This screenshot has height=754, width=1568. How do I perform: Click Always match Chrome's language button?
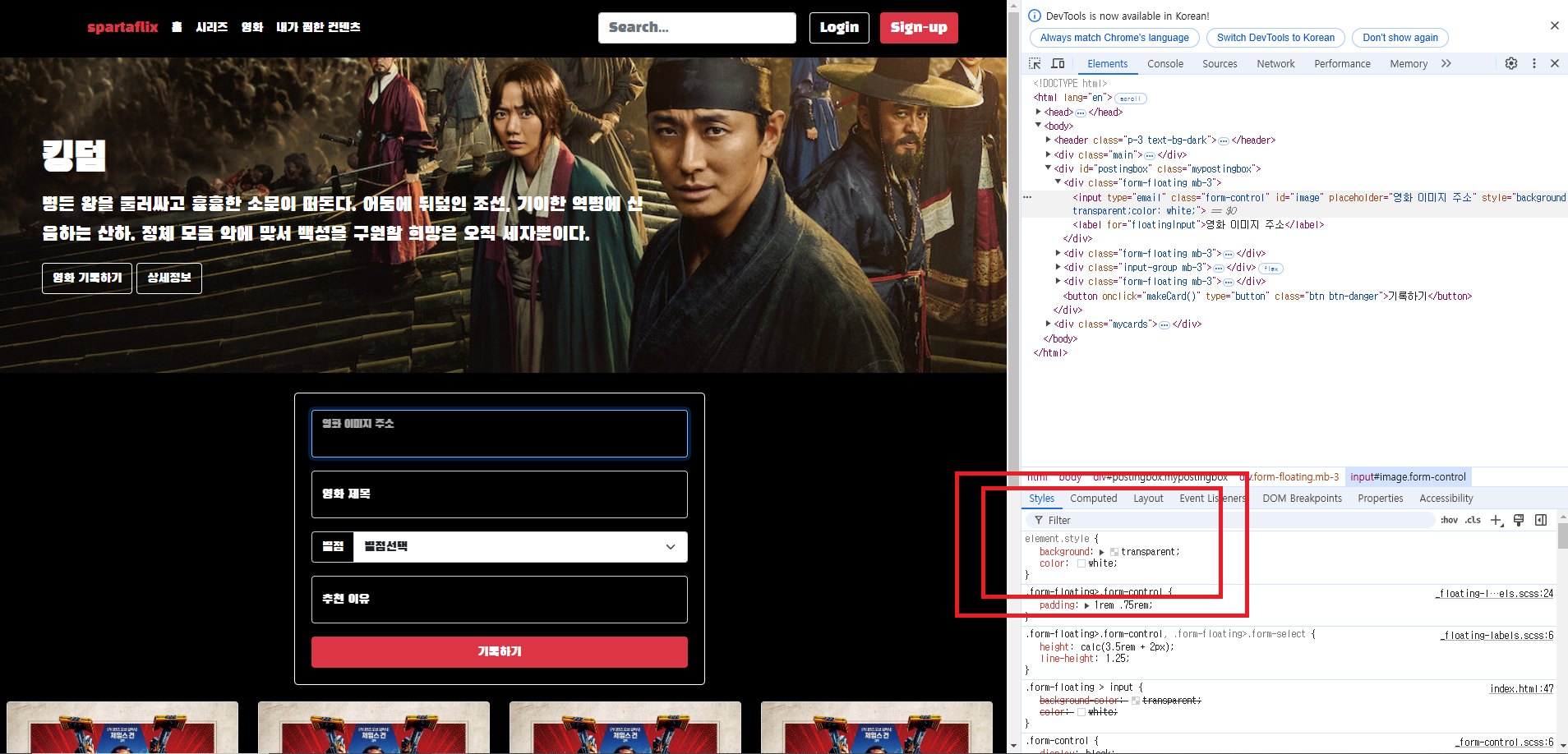pos(1114,38)
